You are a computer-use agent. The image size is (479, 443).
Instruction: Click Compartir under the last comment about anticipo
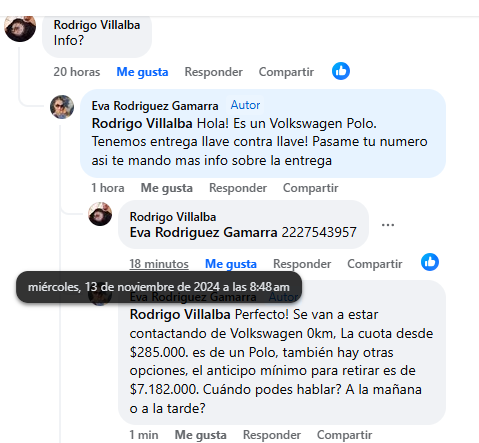345,435
